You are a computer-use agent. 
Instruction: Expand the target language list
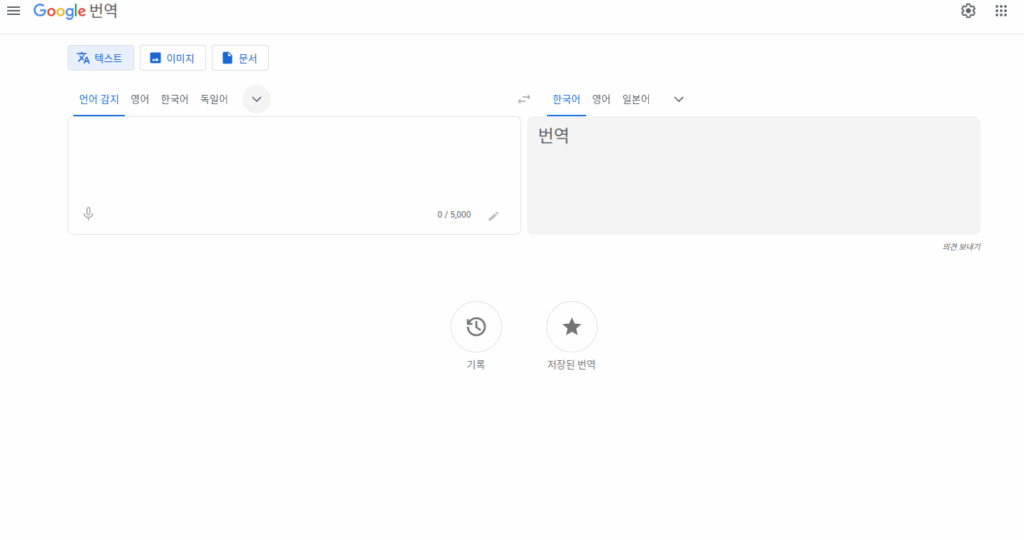(x=679, y=99)
